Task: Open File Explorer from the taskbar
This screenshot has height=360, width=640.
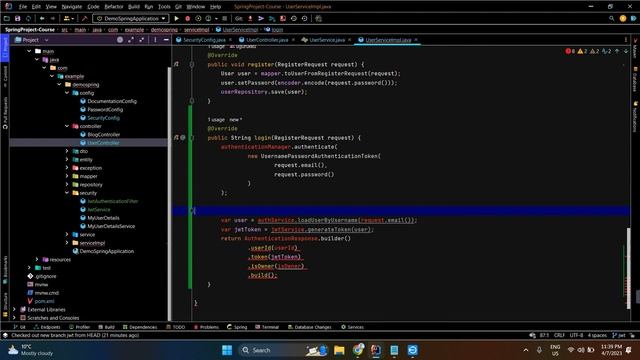Action: coord(339,350)
